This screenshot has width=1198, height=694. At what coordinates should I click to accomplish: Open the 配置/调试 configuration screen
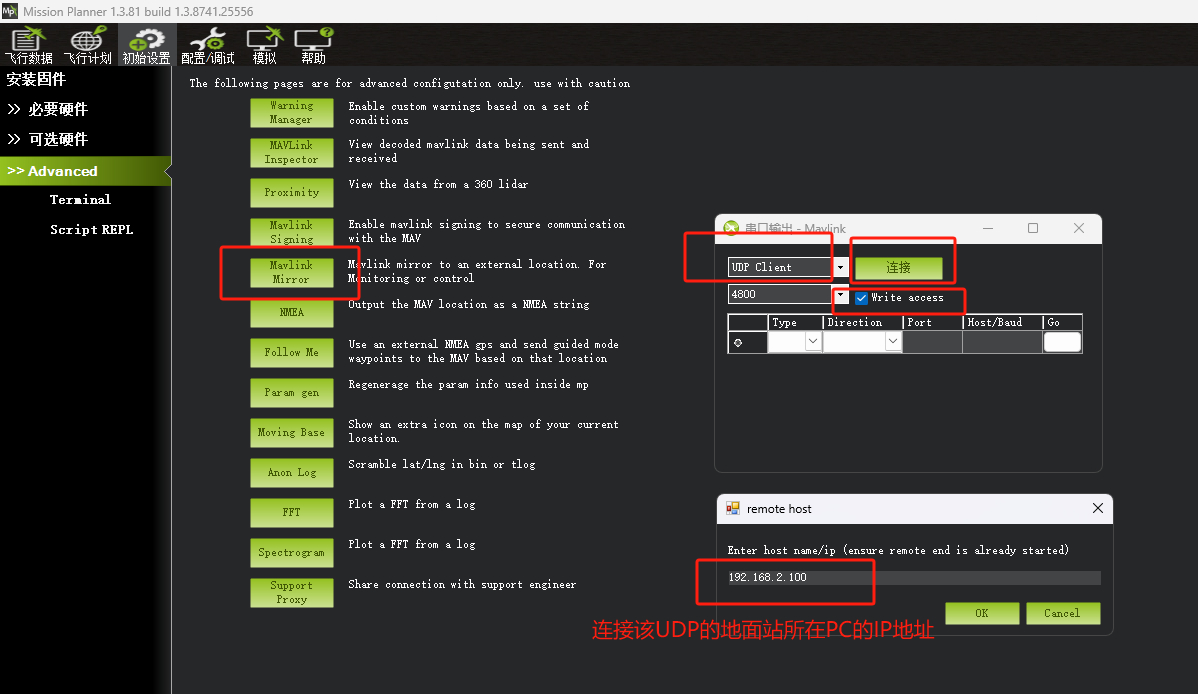205,44
